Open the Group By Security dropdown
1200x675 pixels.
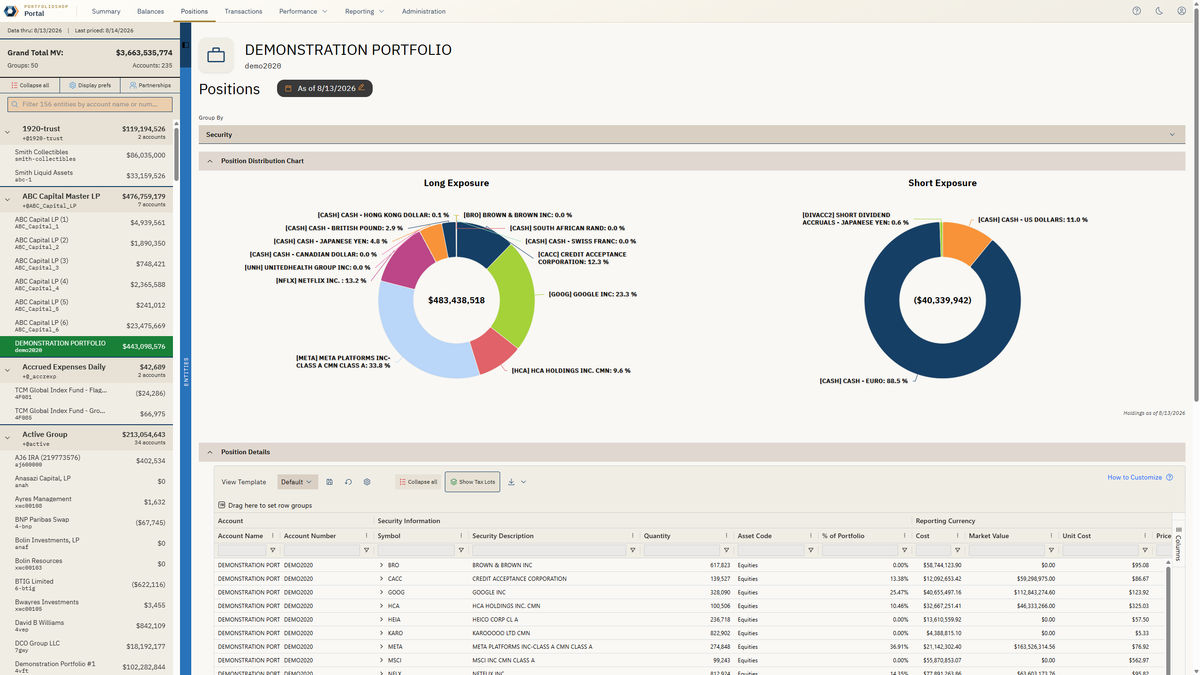692,134
